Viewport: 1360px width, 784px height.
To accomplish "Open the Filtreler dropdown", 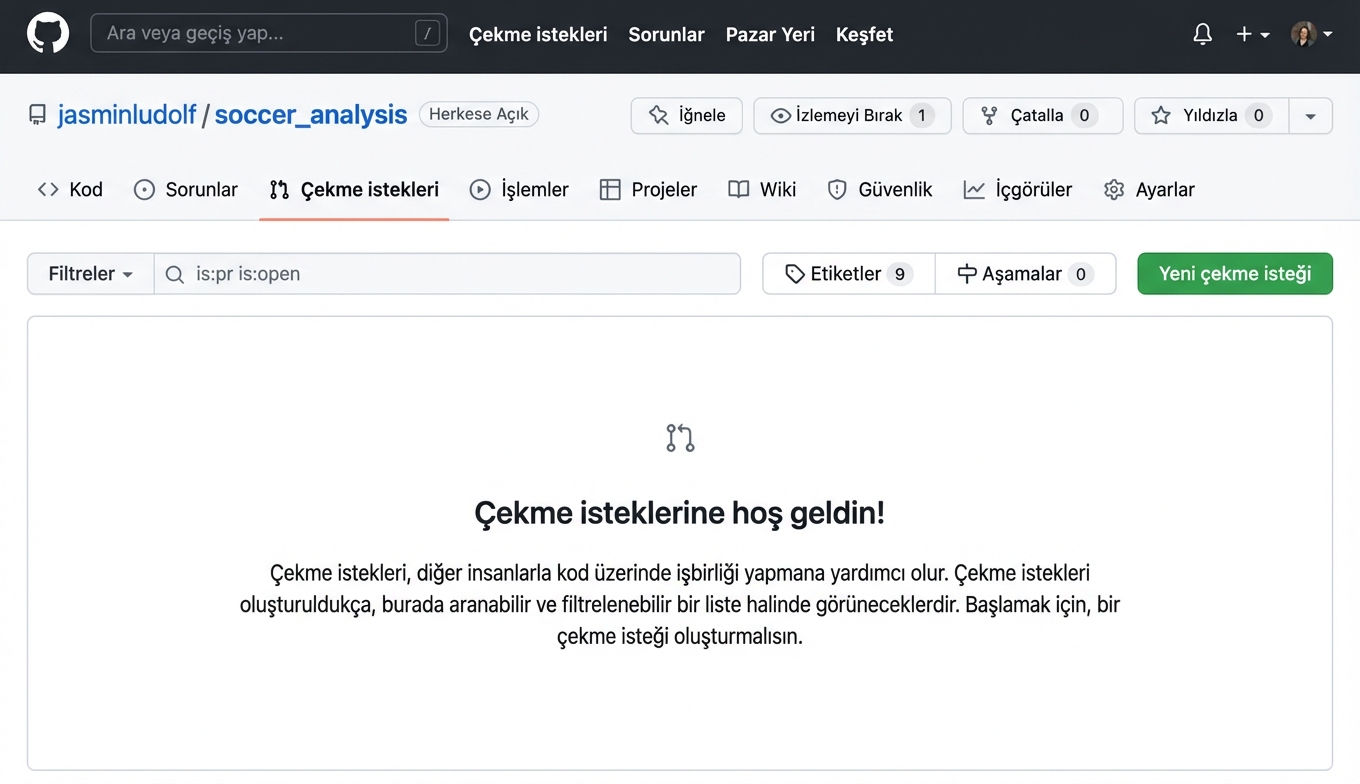I will pos(89,273).
